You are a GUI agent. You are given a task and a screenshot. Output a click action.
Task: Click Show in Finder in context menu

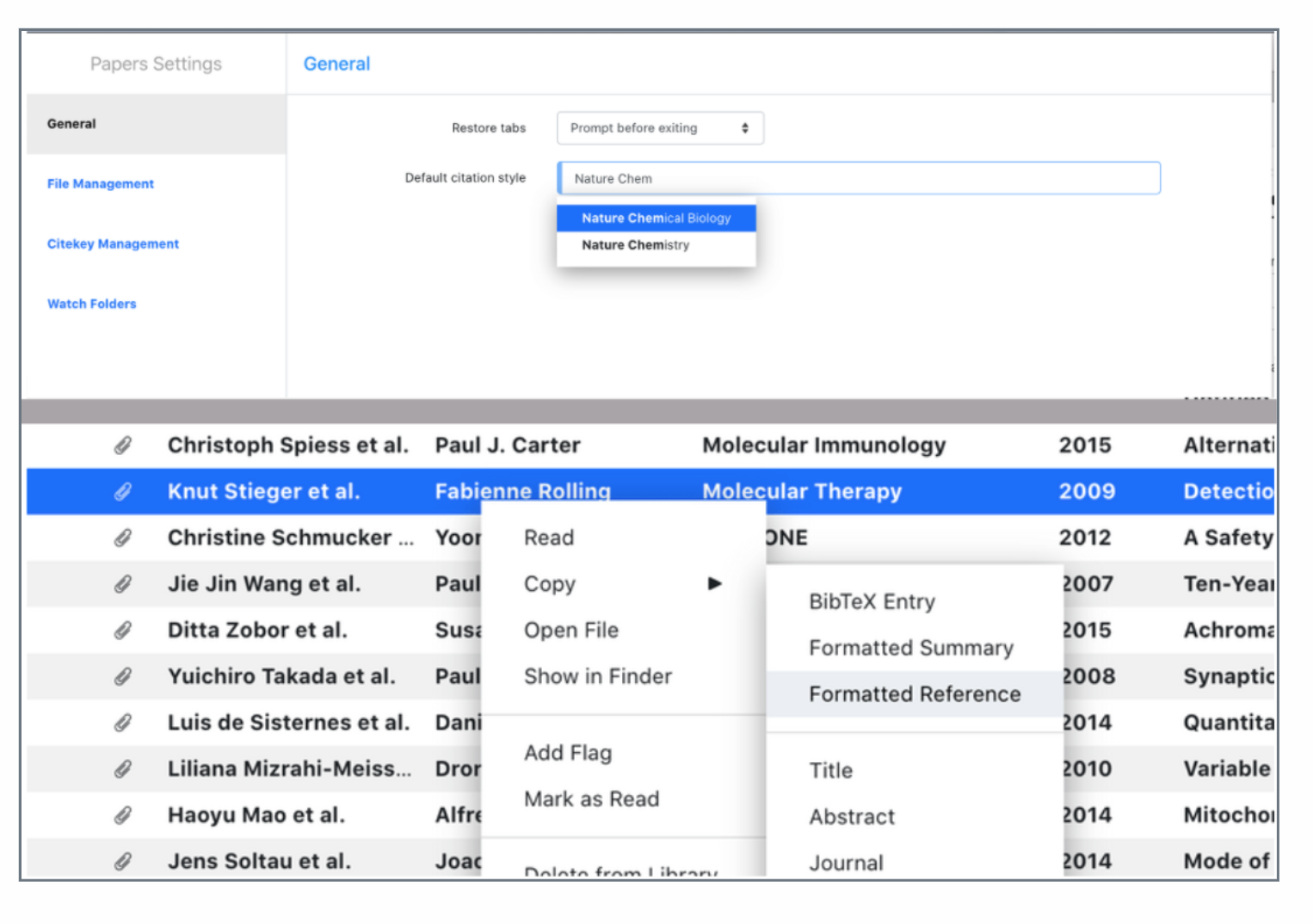point(597,676)
